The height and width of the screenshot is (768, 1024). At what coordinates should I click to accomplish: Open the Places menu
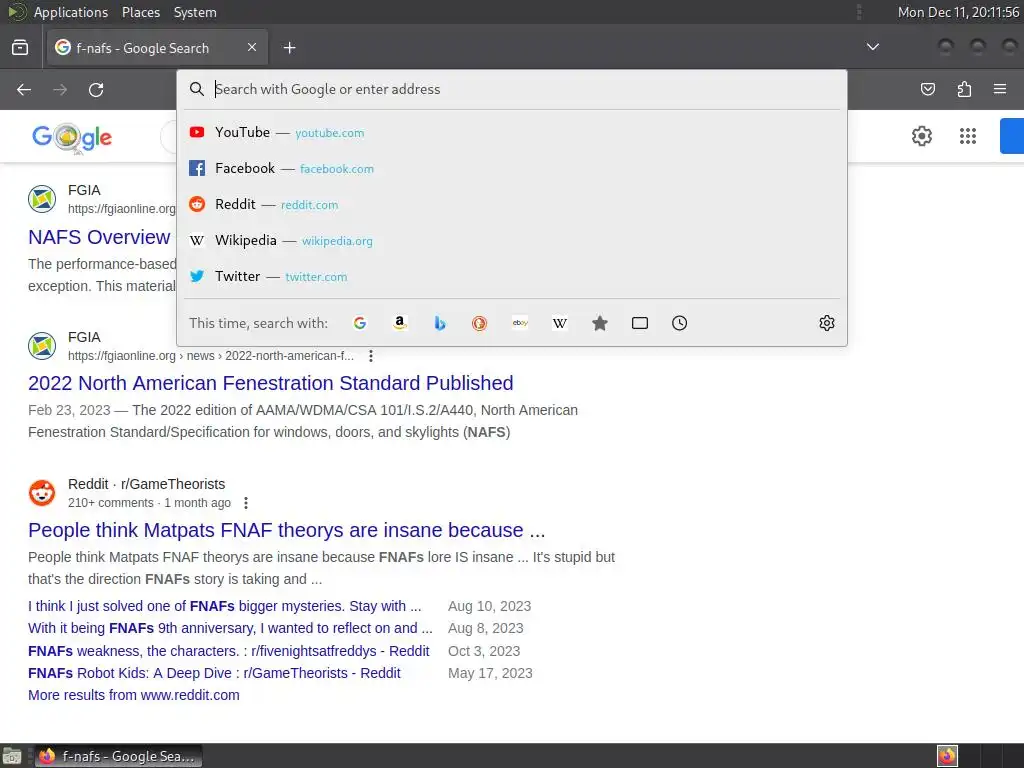click(x=140, y=12)
